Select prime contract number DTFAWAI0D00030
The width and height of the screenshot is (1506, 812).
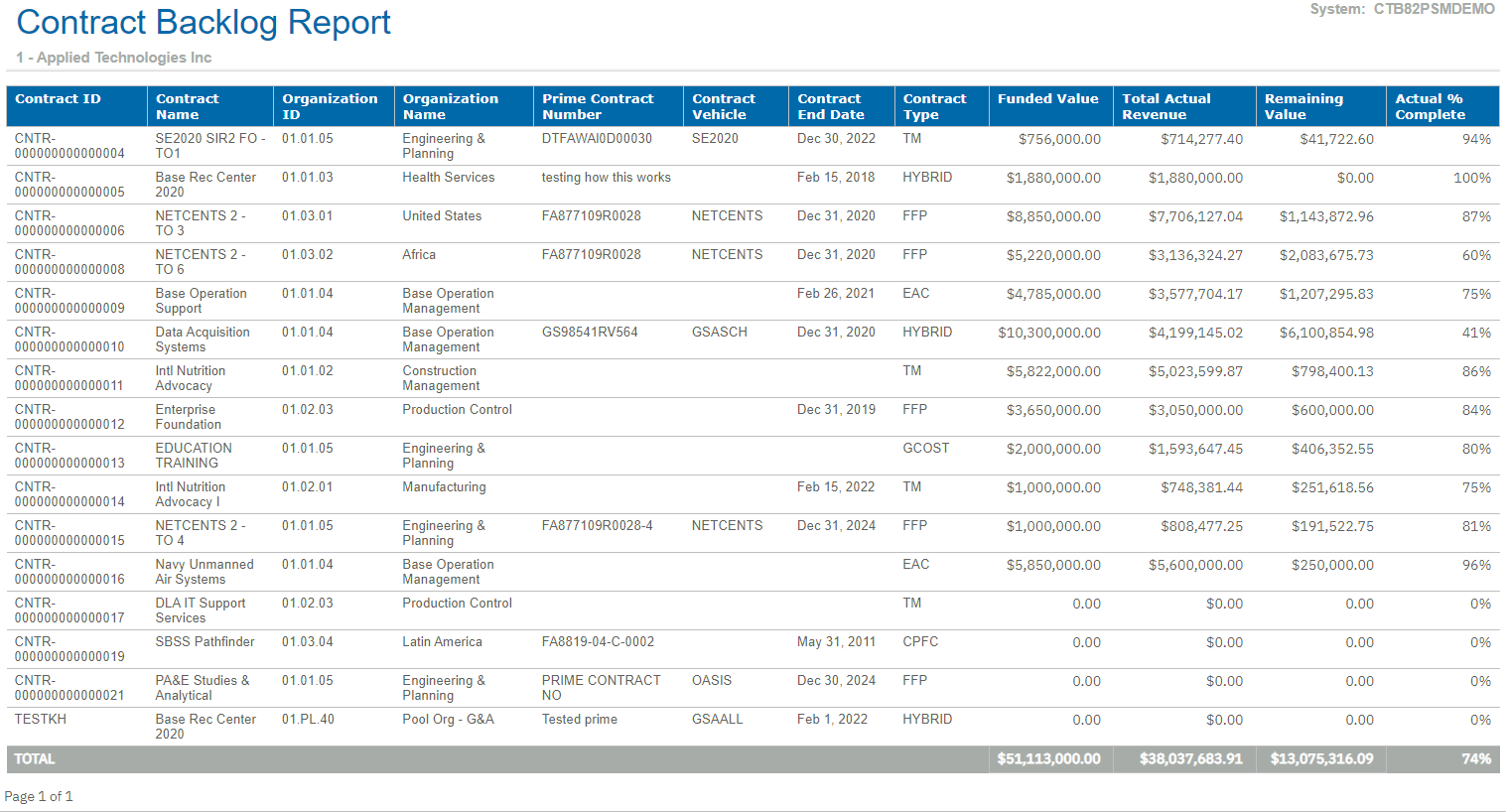597,139
